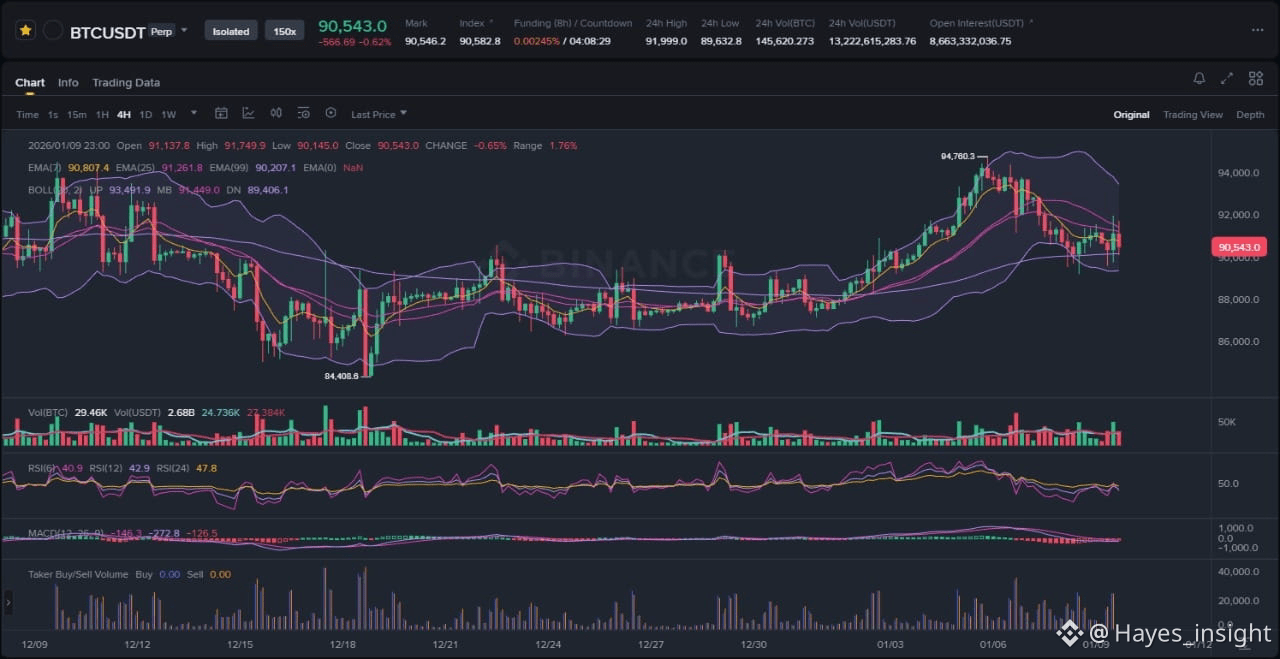Click the Open Interest value 8,663,332,036.75

click(x=970, y=41)
